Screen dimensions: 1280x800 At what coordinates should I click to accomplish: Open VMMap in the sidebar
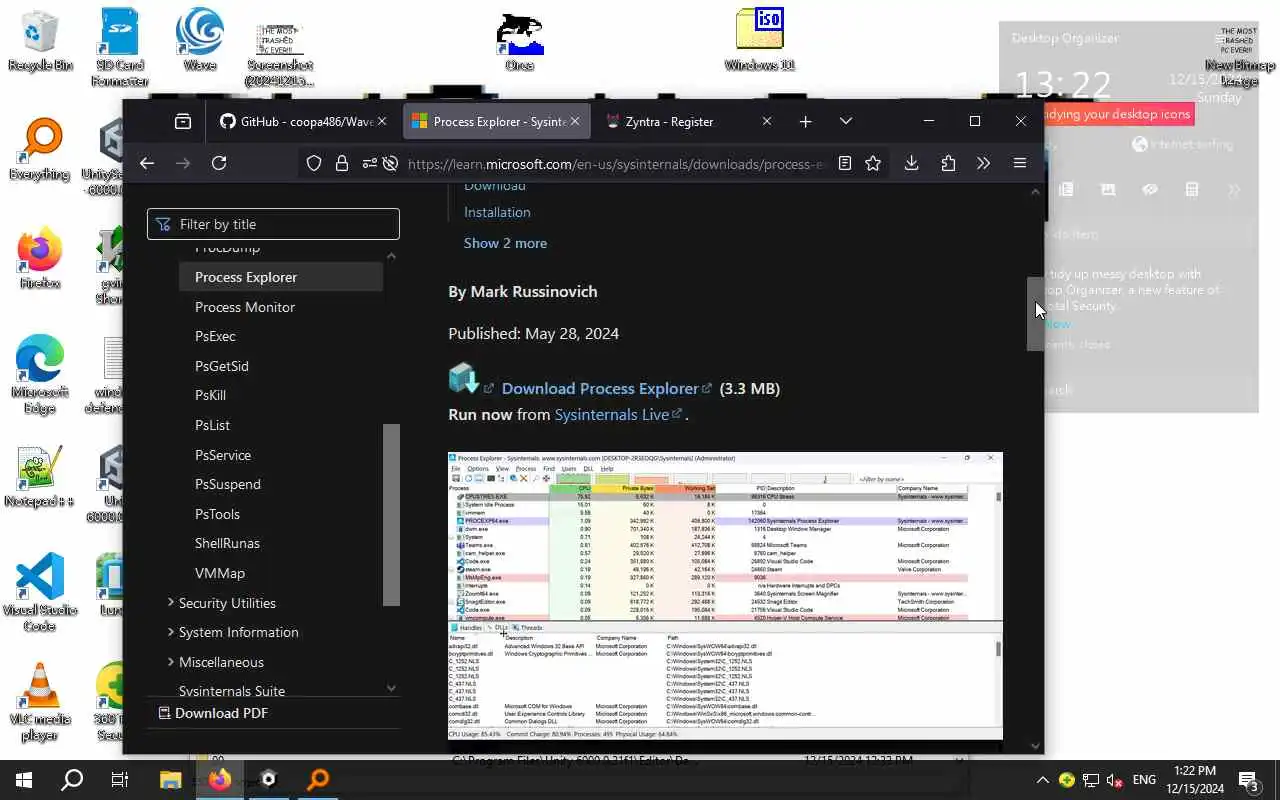click(220, 573)
